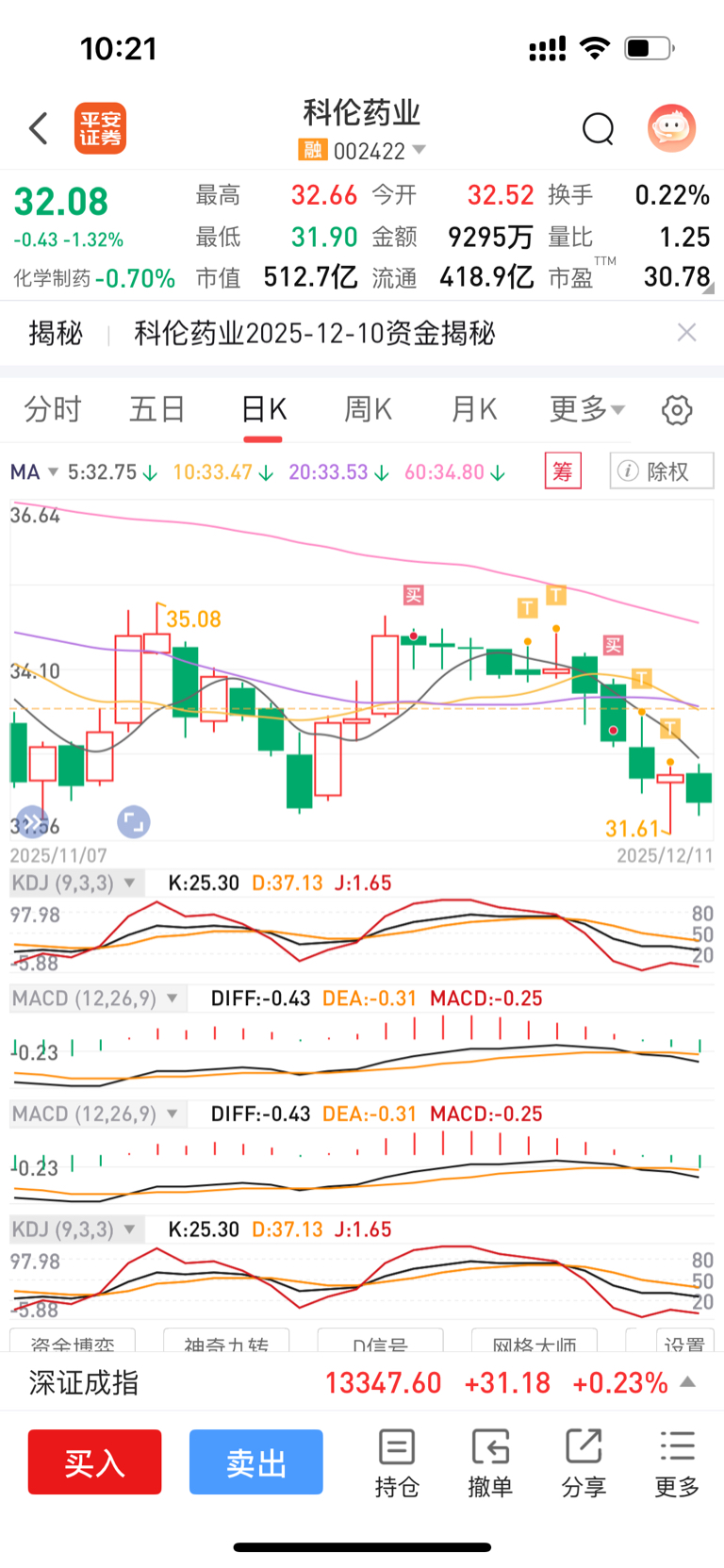Close the 资金揭秘 banner
Image resolution: width=724 pixels, height=1568 pixels.
[687, 332]
